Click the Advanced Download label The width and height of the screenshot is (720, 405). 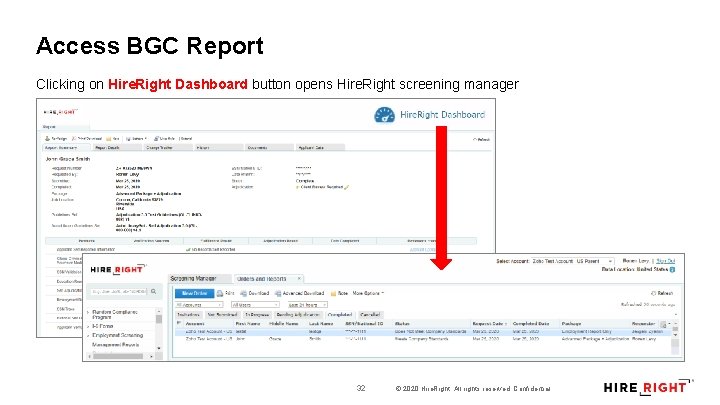[x=304, y=293]
